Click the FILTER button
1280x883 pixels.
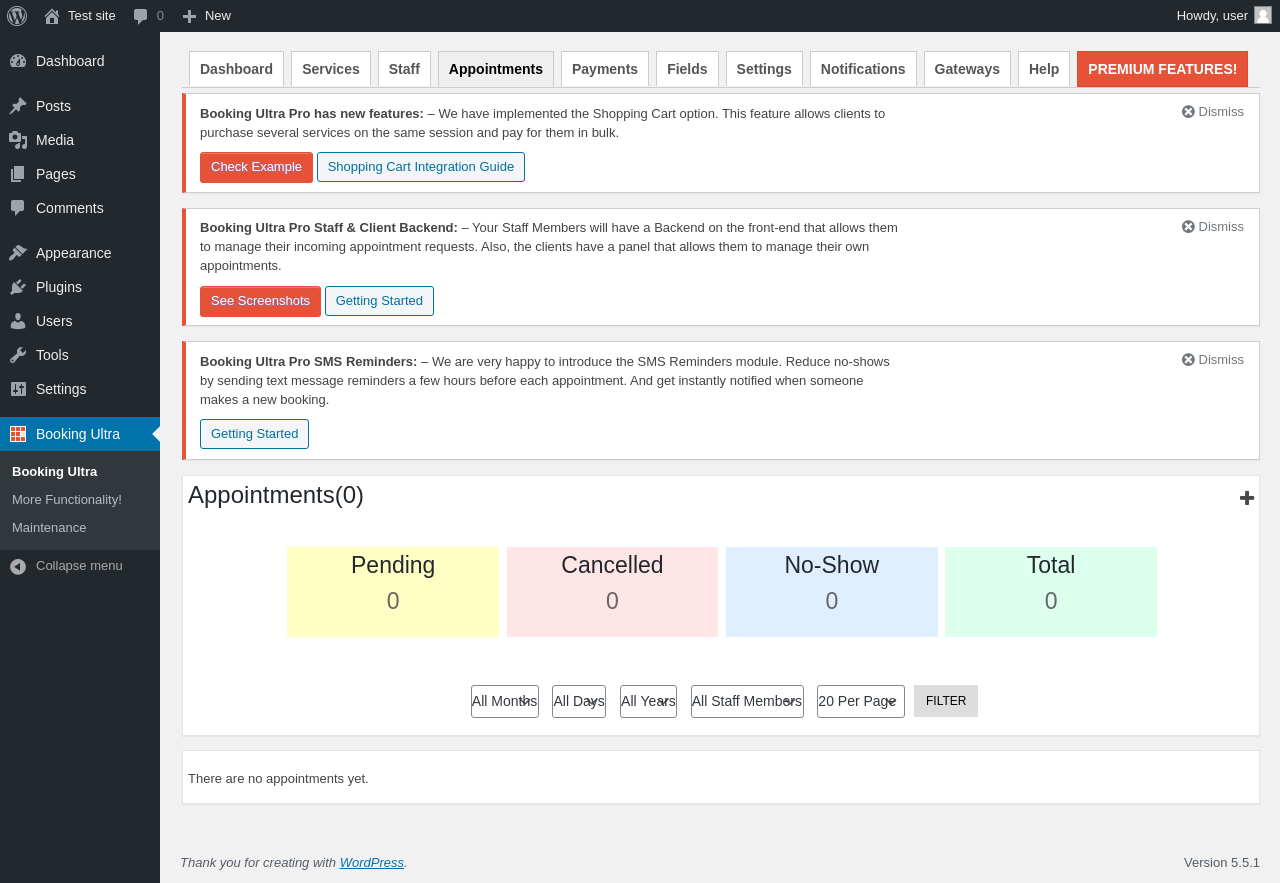click(x=946, y=701)
